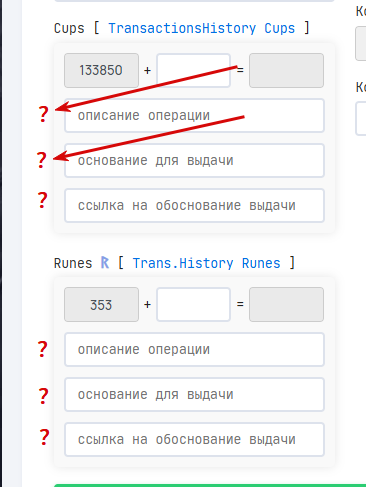The image size is (366, 487).
Task: Click the Runes balance field showing 353
Action: click(x=101, y=305)
